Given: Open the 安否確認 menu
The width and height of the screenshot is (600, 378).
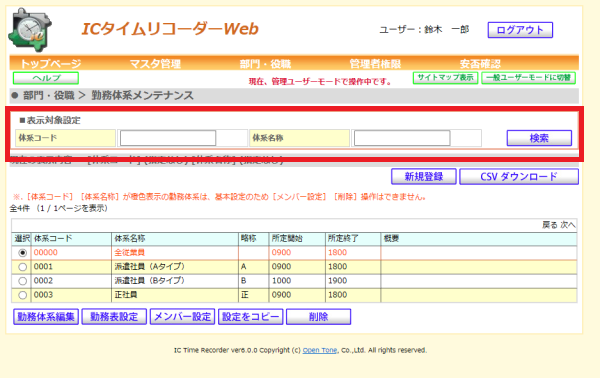Looking at the screenshot, I should point(480,64).
